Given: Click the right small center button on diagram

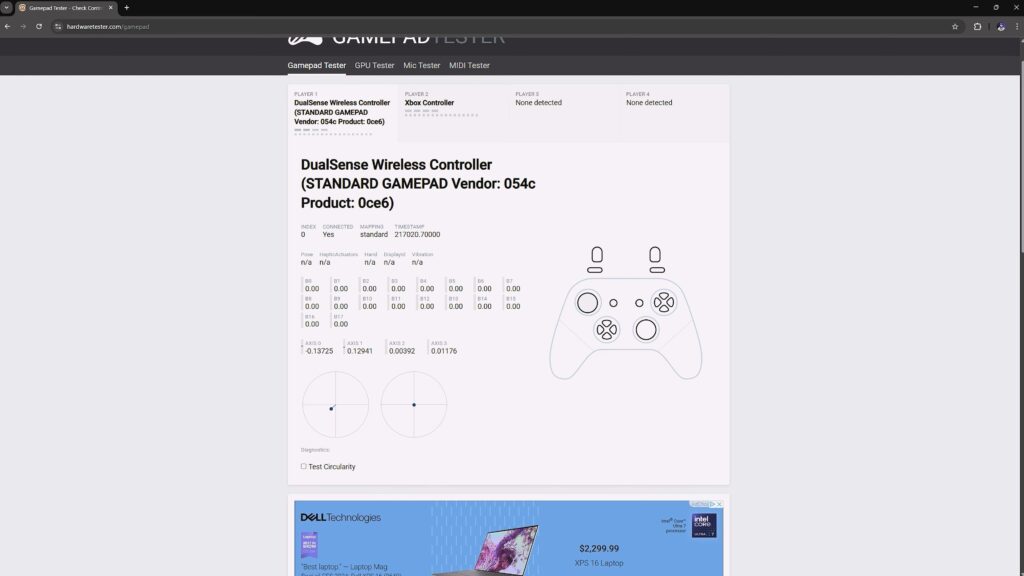Looking at the screenshot, I should point(639,303).
